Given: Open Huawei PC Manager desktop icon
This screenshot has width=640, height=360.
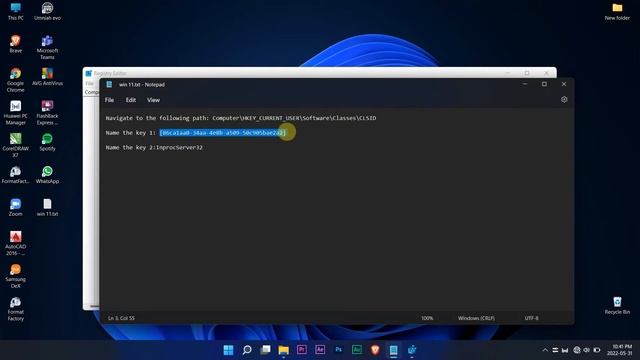Looking at the screenshot, I should (x=16, y=113).
